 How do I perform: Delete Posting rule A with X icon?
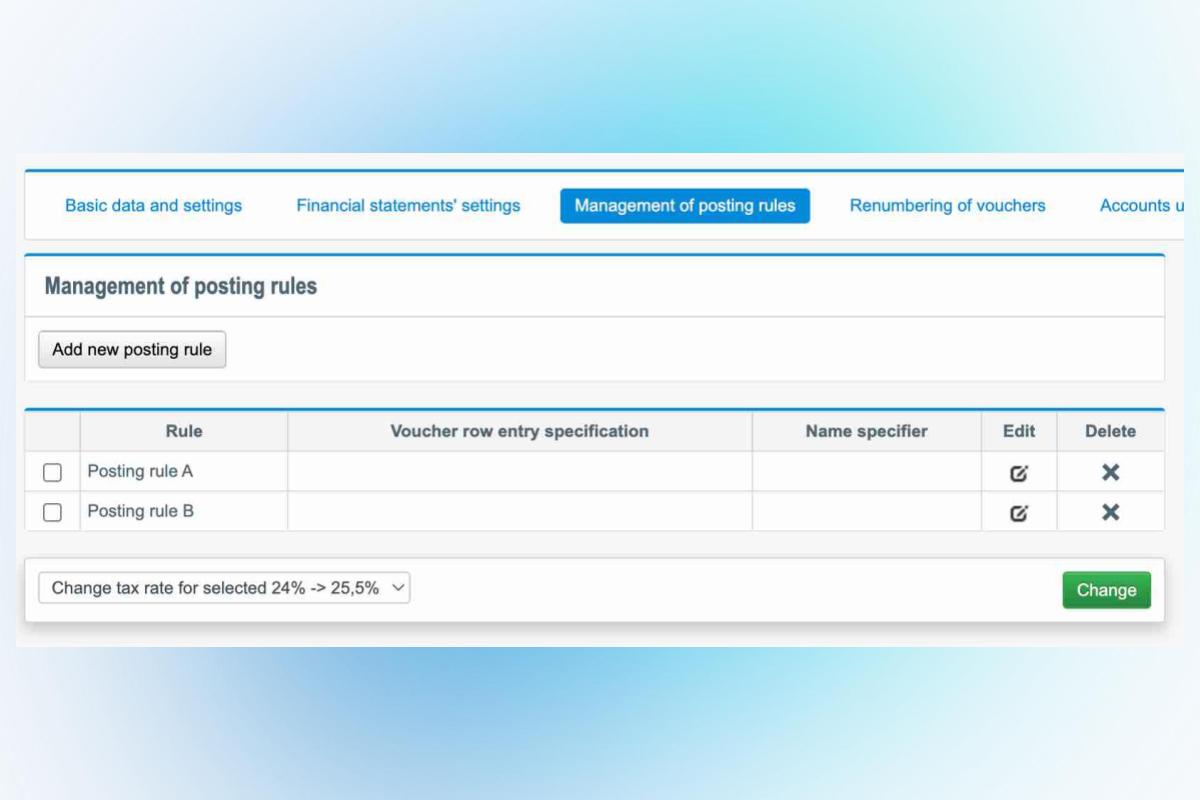1110,472
